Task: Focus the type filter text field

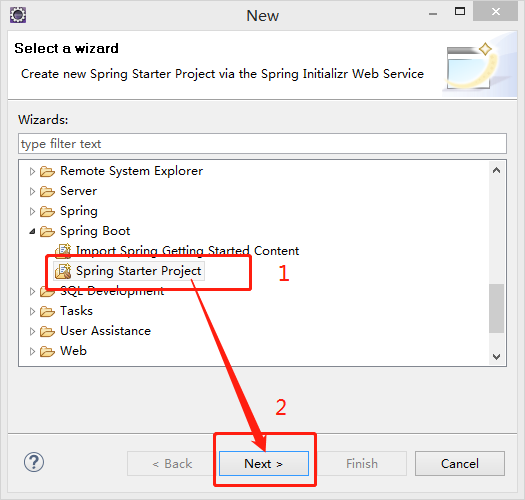Action: tap(262, 144)
